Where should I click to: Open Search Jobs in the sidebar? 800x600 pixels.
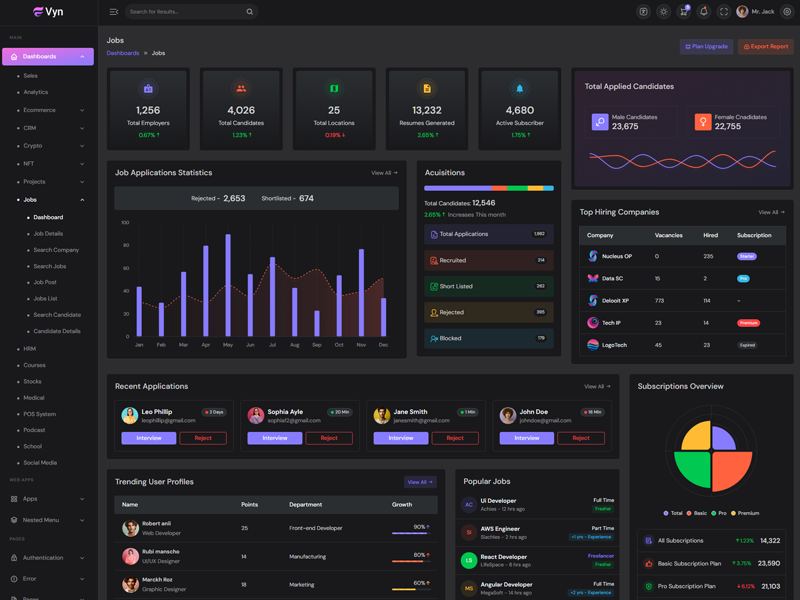pyautogui.click(x=50, y=266)
